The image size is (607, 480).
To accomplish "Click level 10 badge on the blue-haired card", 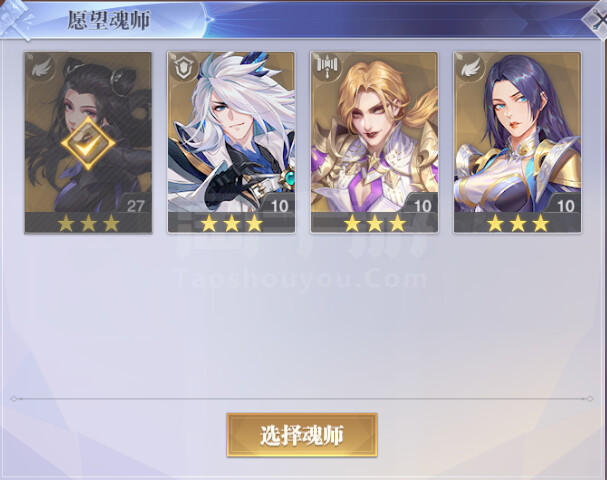I will pos(565,206).
